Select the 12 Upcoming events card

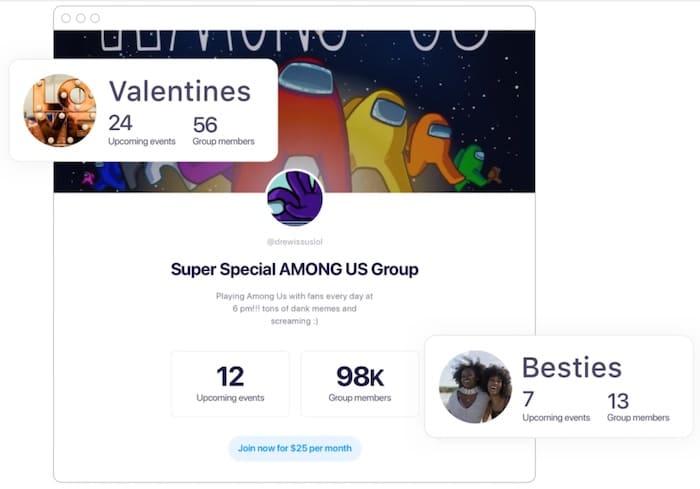230,383
